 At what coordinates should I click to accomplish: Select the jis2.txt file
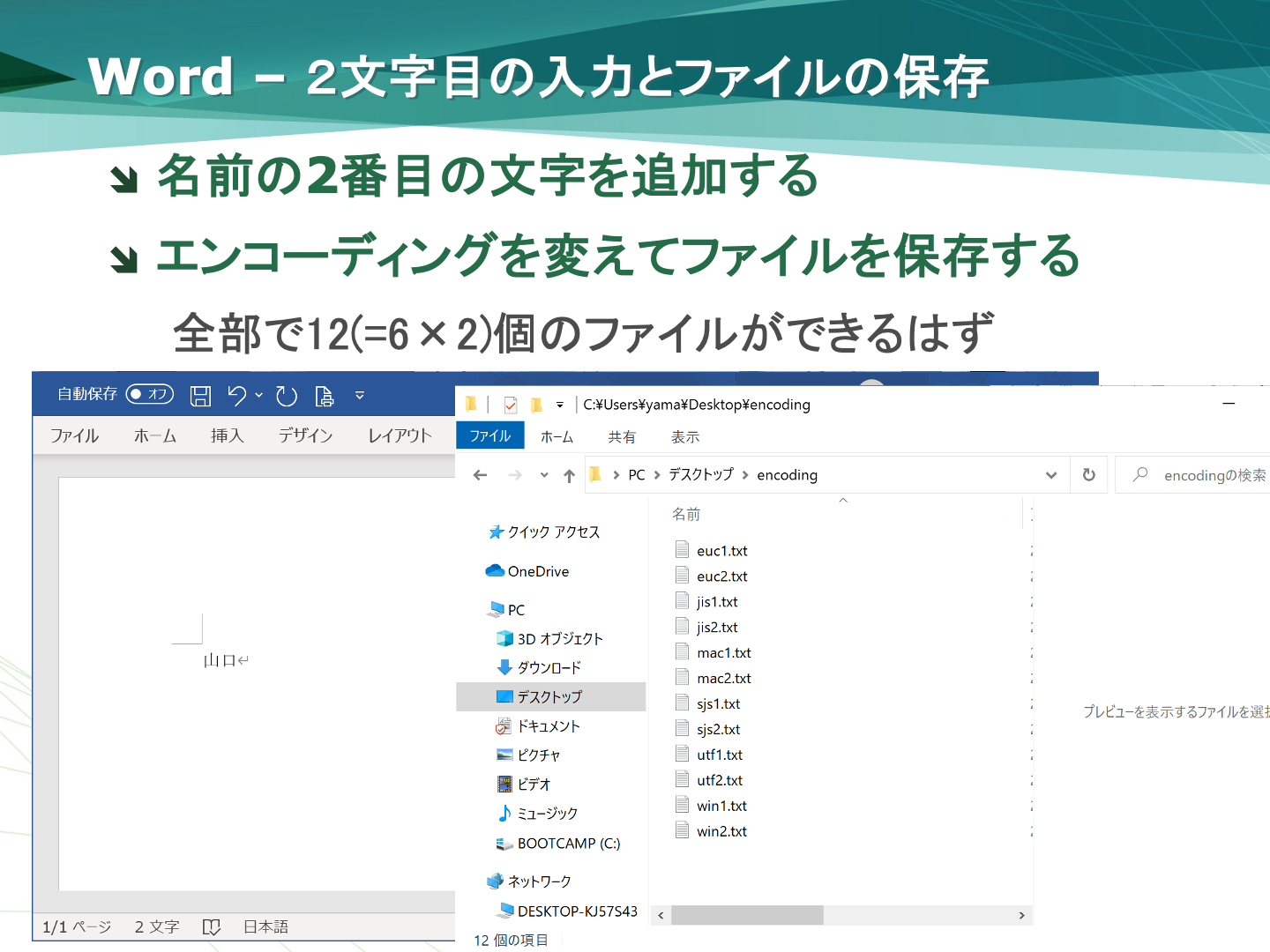pos(717,628)
